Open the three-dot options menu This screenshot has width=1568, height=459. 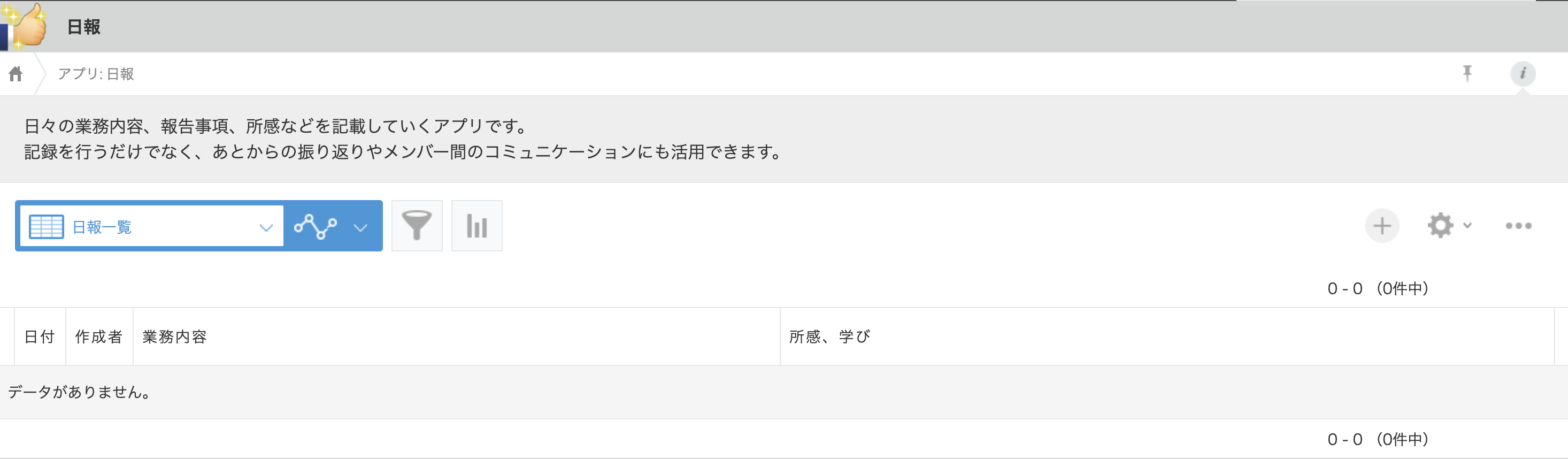[x=1518, y=226]
